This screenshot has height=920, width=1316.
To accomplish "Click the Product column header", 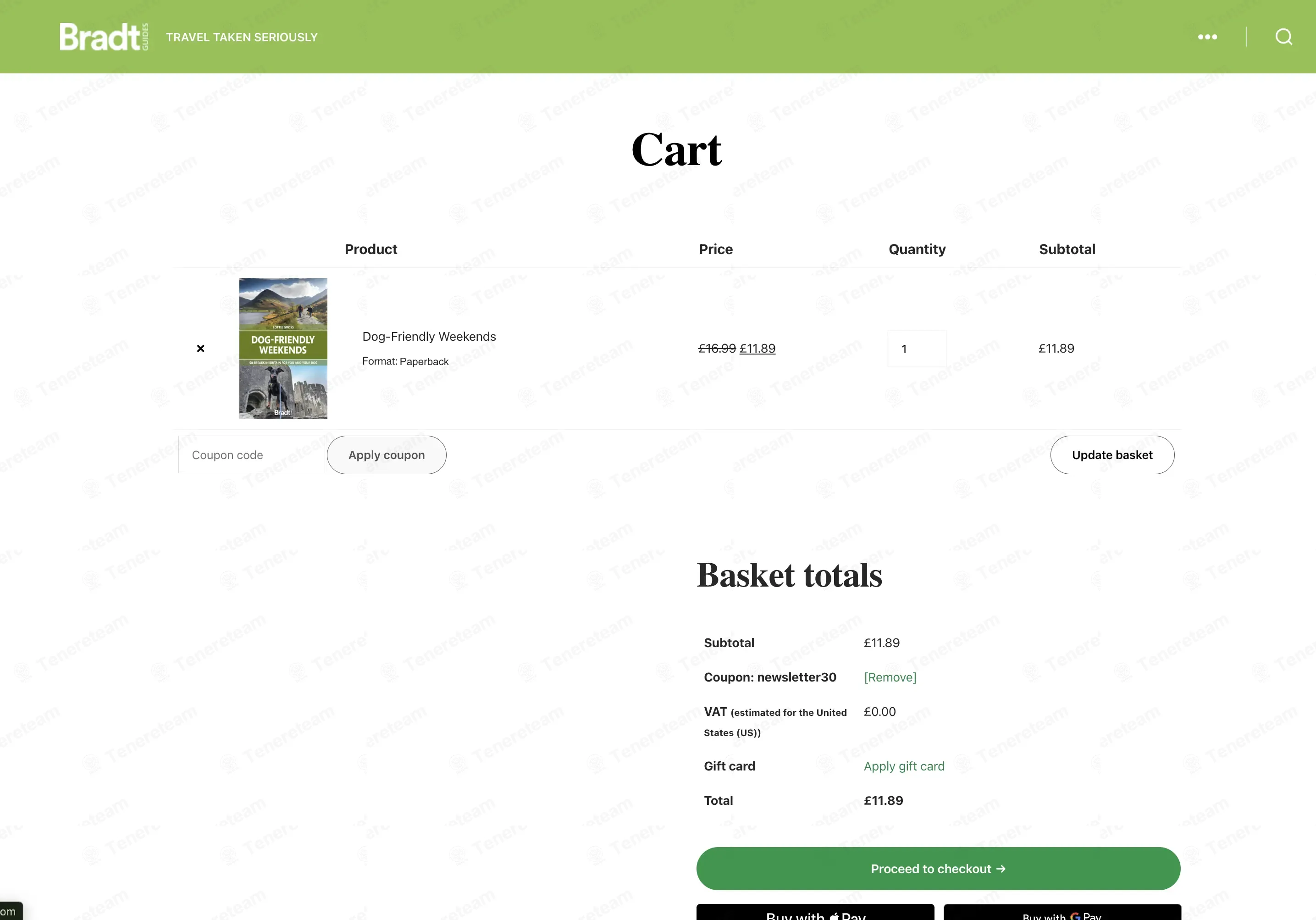I will pos(371,249).
